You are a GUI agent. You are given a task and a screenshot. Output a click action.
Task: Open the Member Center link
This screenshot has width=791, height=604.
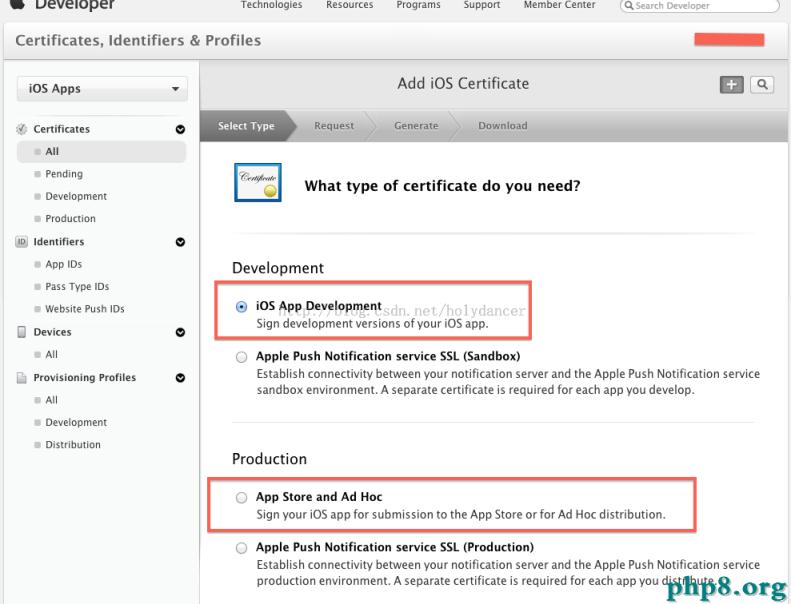click(x=559, y=5)
